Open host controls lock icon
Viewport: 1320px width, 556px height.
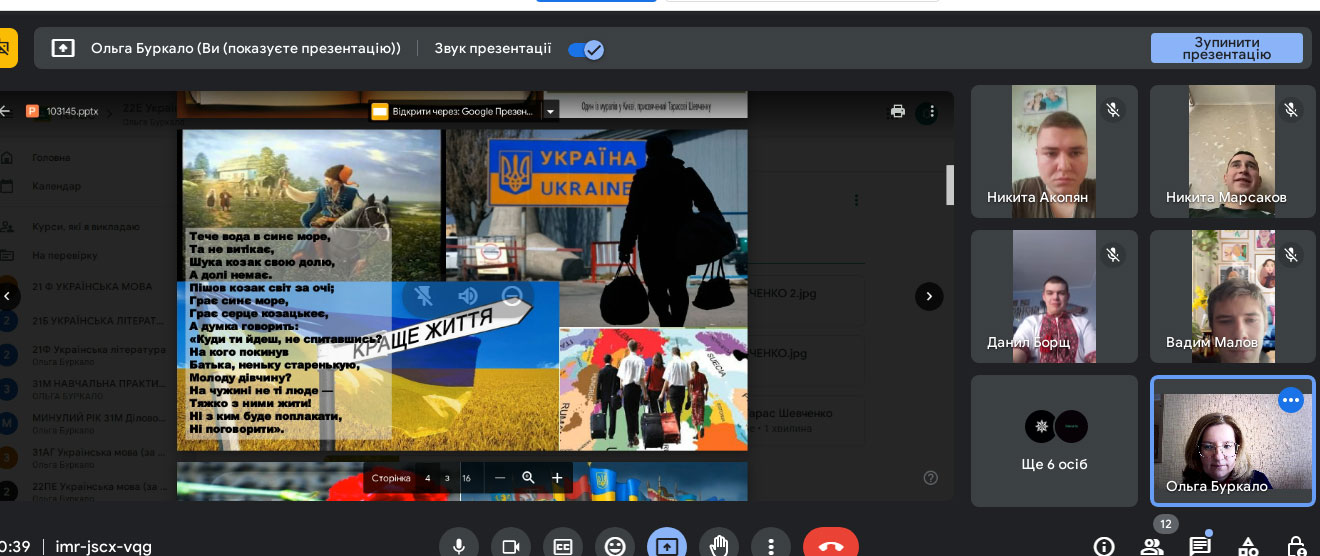(1296, 546)
